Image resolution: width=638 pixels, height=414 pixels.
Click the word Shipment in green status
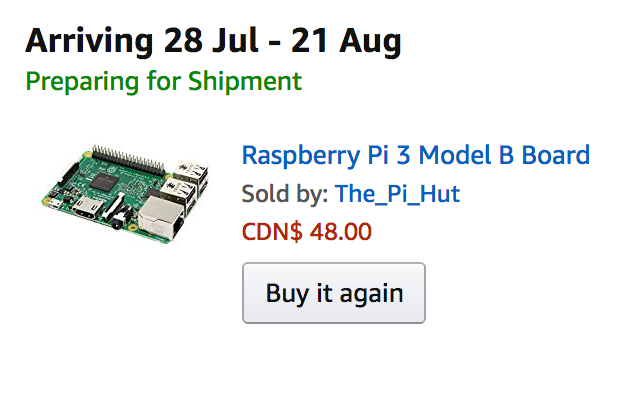(245, 81)
